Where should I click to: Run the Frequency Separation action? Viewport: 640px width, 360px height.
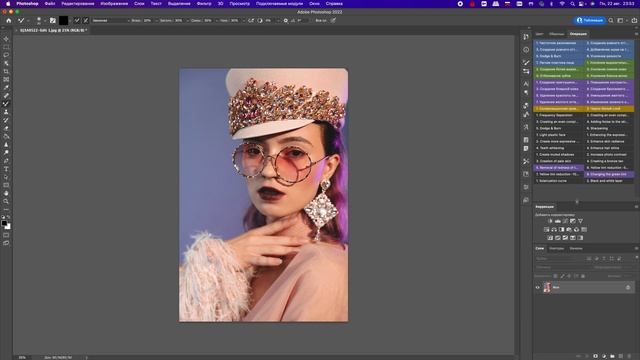point(558,115)
